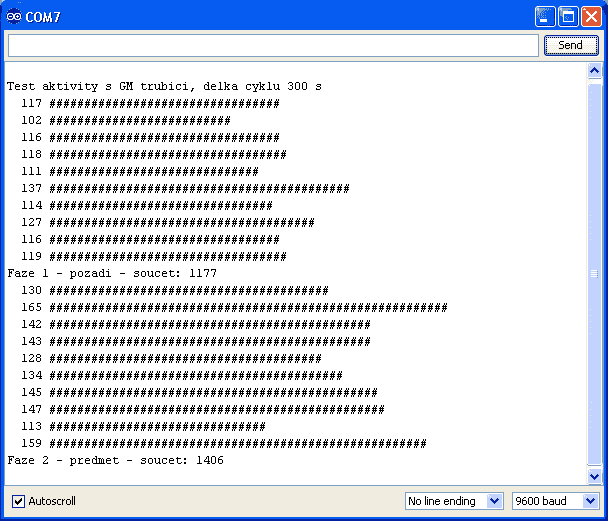
Task: Click the reading value 117
Action: pos(31,103)
